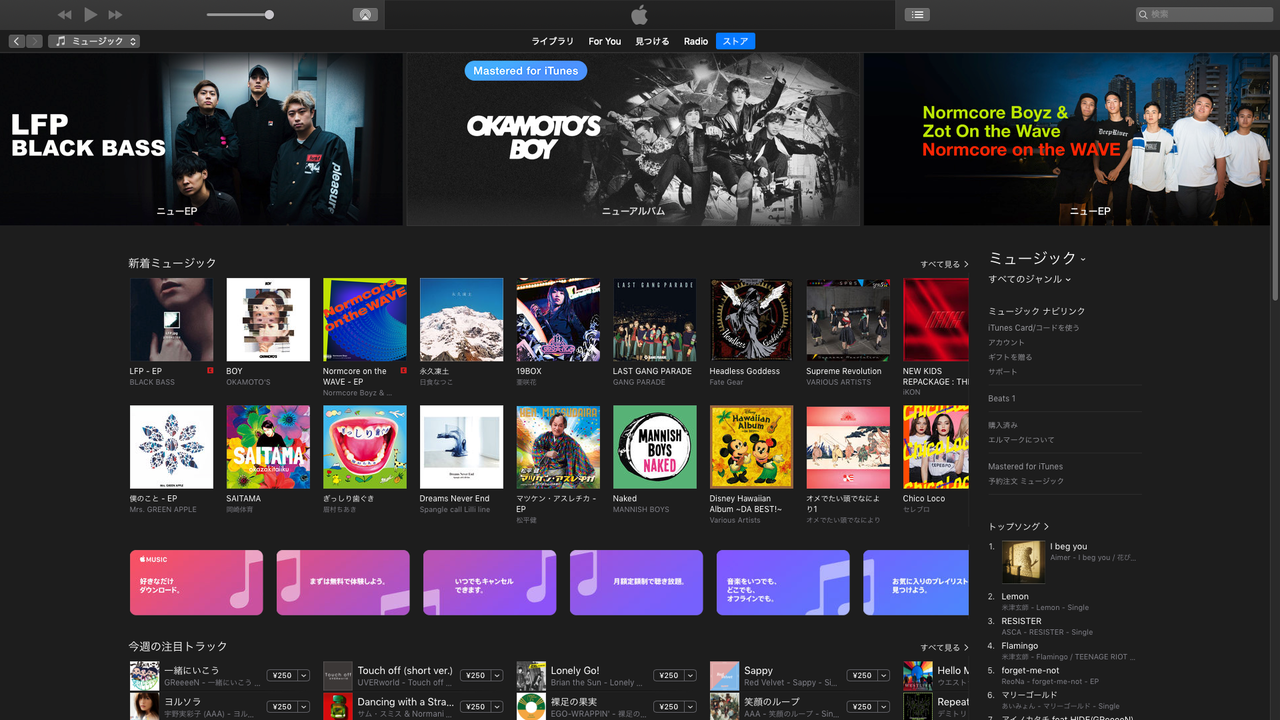The width and height of the screenshot is (1280, 720).
Task: Open the まずは無料で体験しよう promo card
Action: coord(343,582)
